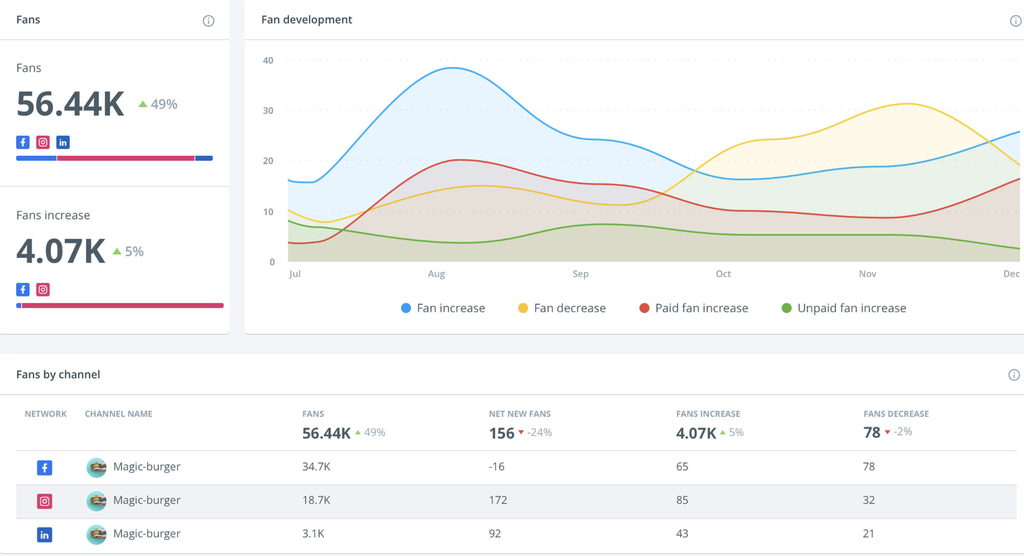Click the Facebook icon under Fans total
The width and height of the screenshot is (1024, 556).
tap(23, 143)
